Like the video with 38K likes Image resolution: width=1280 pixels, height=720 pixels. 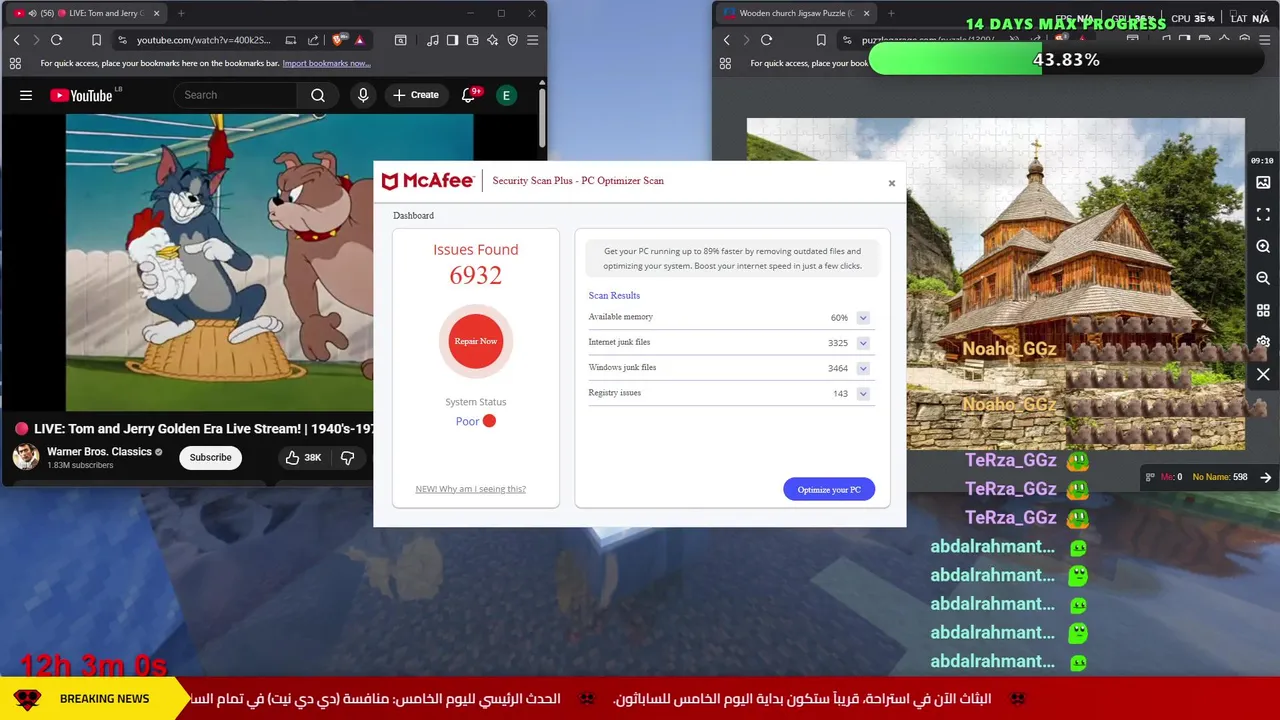coord(303,457)
